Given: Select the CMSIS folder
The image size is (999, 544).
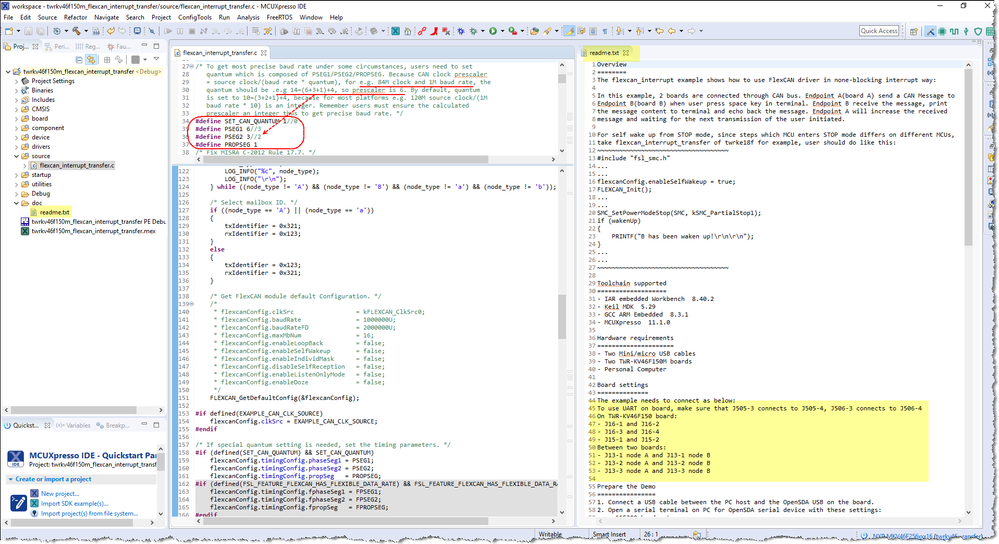Looking at the screenshot, I should 40,110.
